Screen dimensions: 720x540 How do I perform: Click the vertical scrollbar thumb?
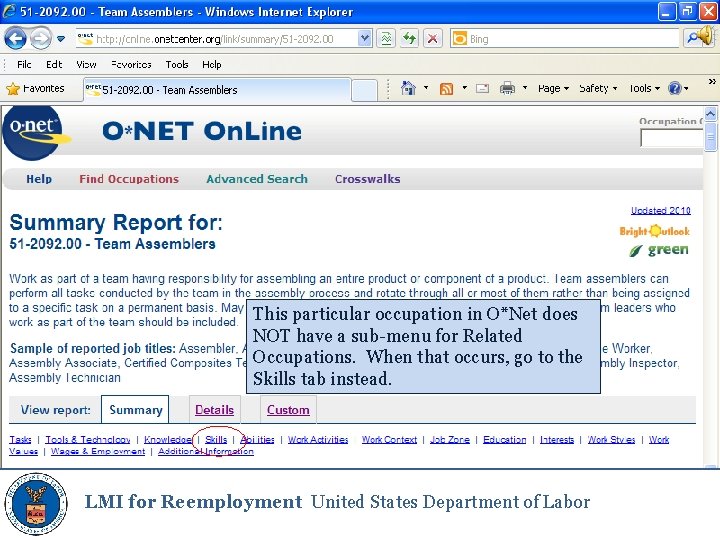710,137
